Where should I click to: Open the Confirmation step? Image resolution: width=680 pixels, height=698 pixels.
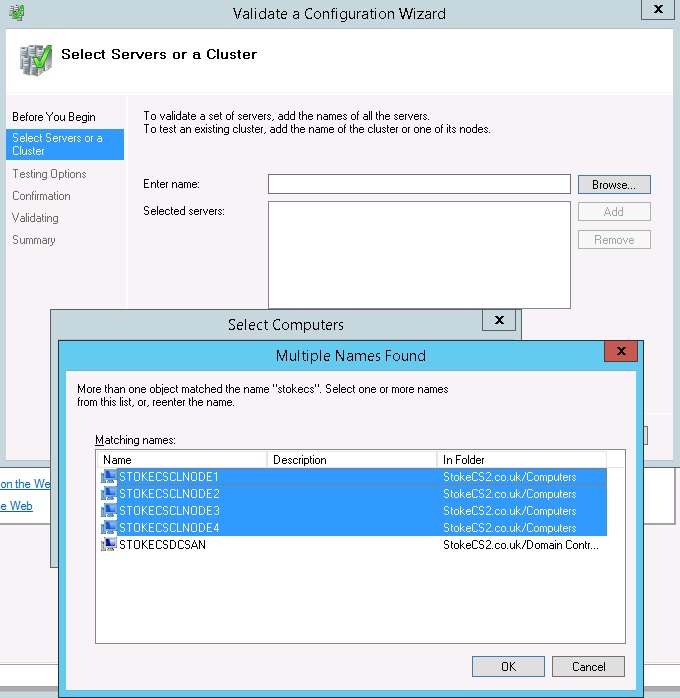(41, 196)
